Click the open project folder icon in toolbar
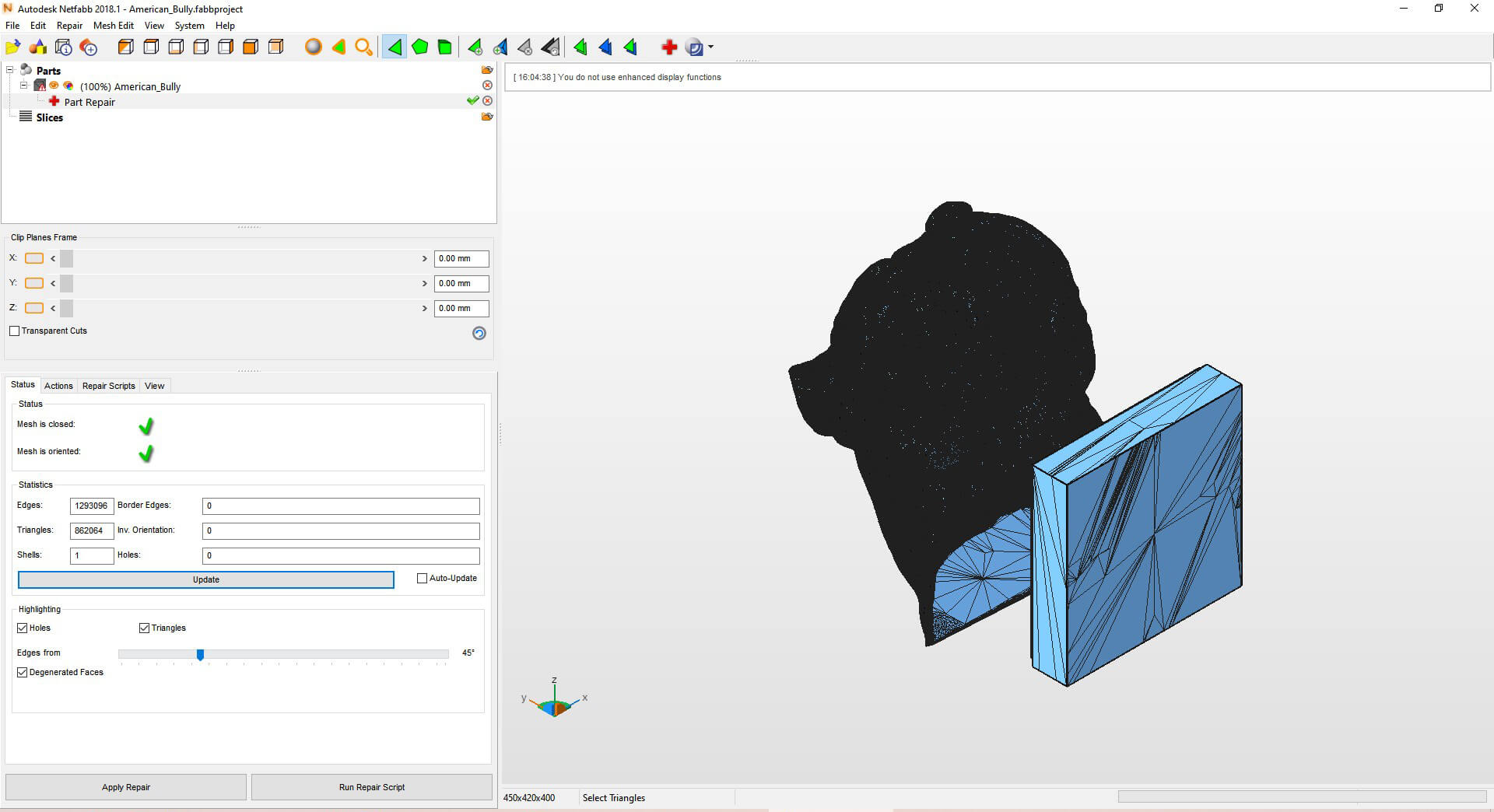Viewport: 1494px width, 812px height. click(x=12, y=47)
